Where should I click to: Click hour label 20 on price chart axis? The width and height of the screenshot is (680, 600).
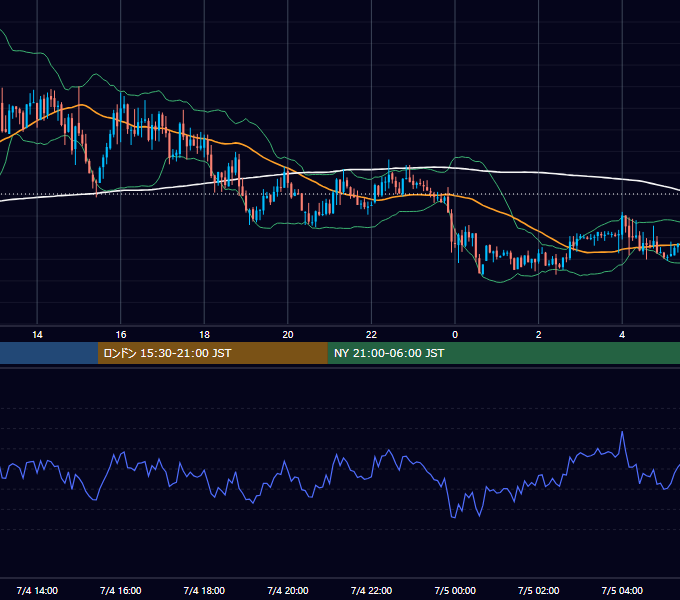288,335
